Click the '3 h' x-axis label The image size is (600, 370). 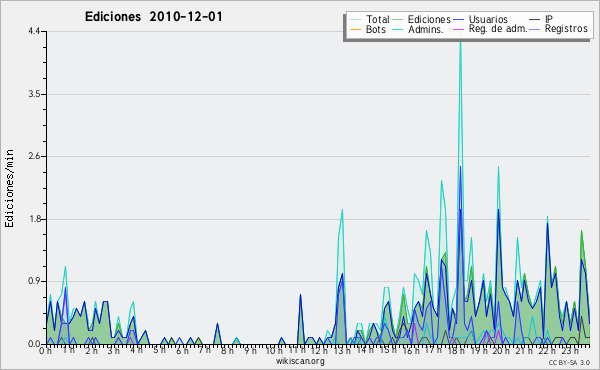pyautogui.click(x=113, y=350)
